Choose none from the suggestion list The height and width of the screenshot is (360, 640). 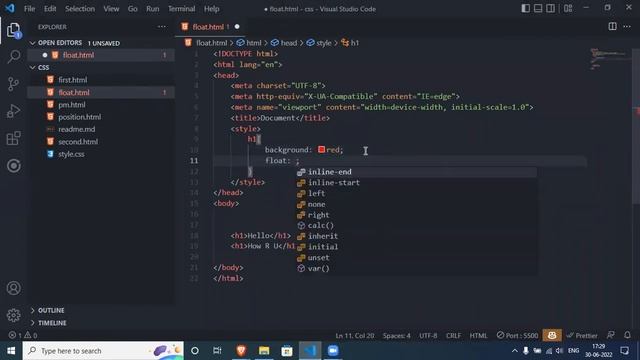[x=416, y=204]
